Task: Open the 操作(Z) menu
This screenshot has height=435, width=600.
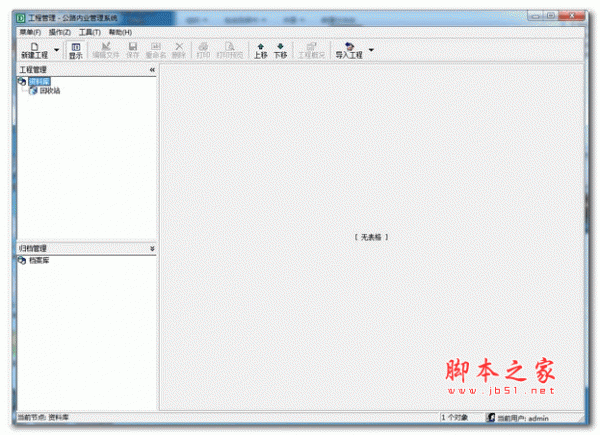Action: 60,32
